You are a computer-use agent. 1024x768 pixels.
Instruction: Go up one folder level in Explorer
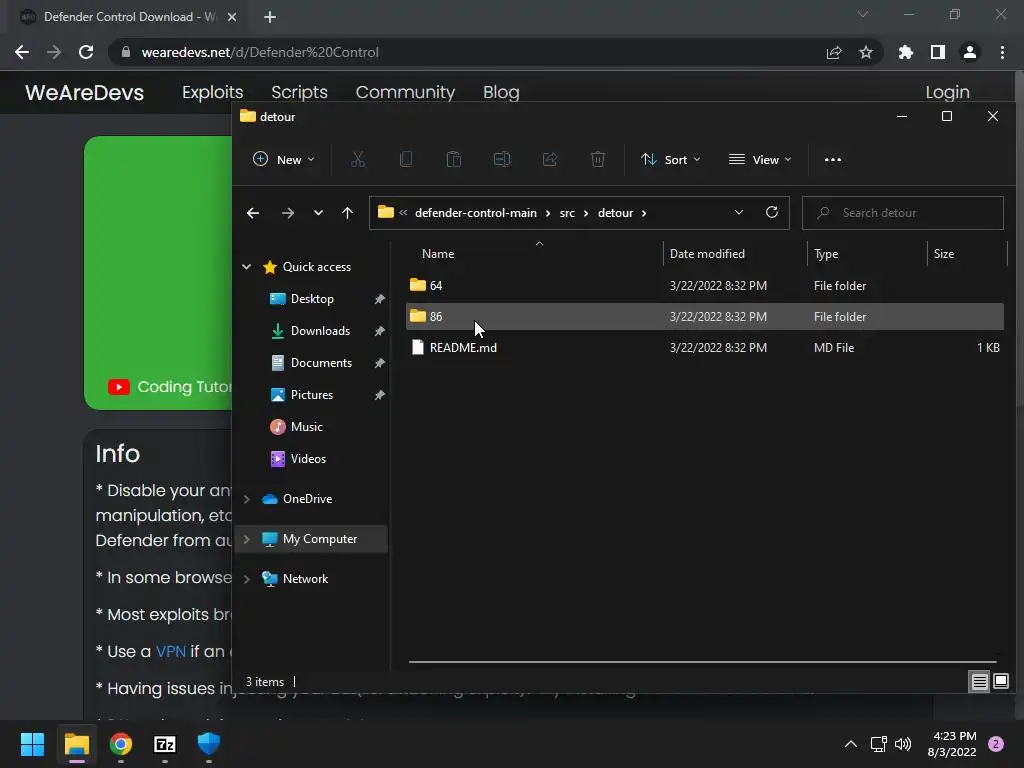347,213
